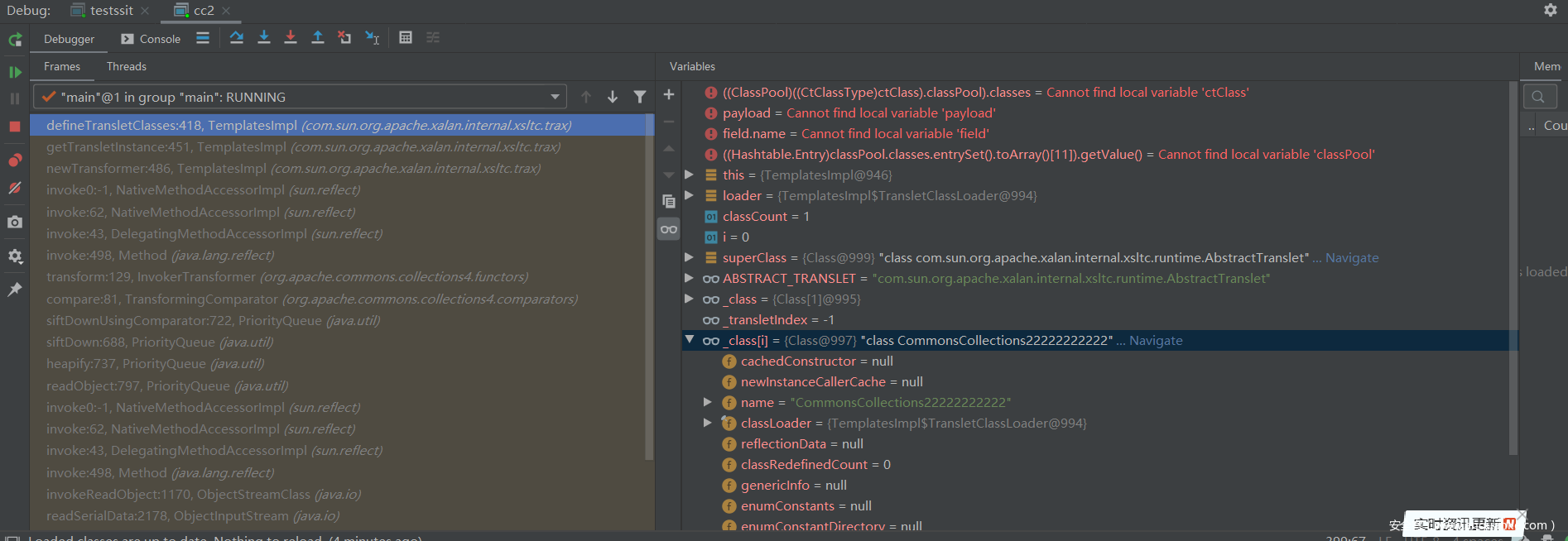This screenshot has width=1568, height=541.
Task: Resume the program with the green play icon
Action: tap(15, 73)
